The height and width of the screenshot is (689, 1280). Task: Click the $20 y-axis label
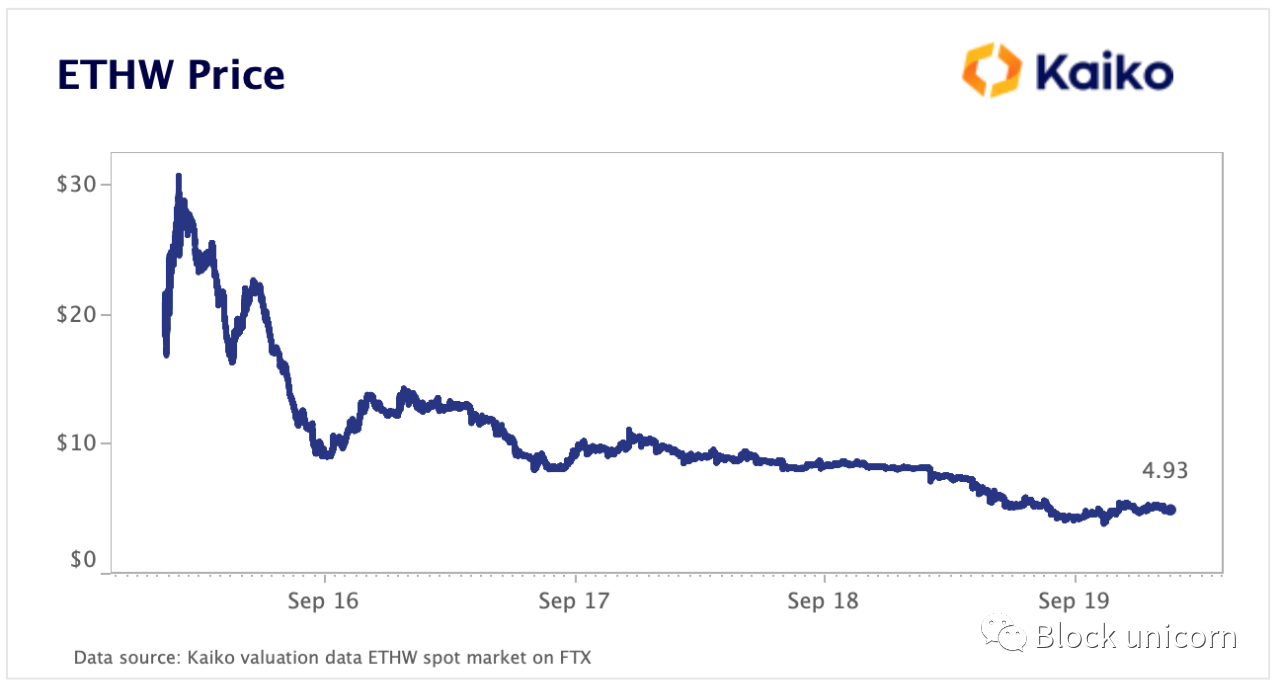click(x=77, y=314)
